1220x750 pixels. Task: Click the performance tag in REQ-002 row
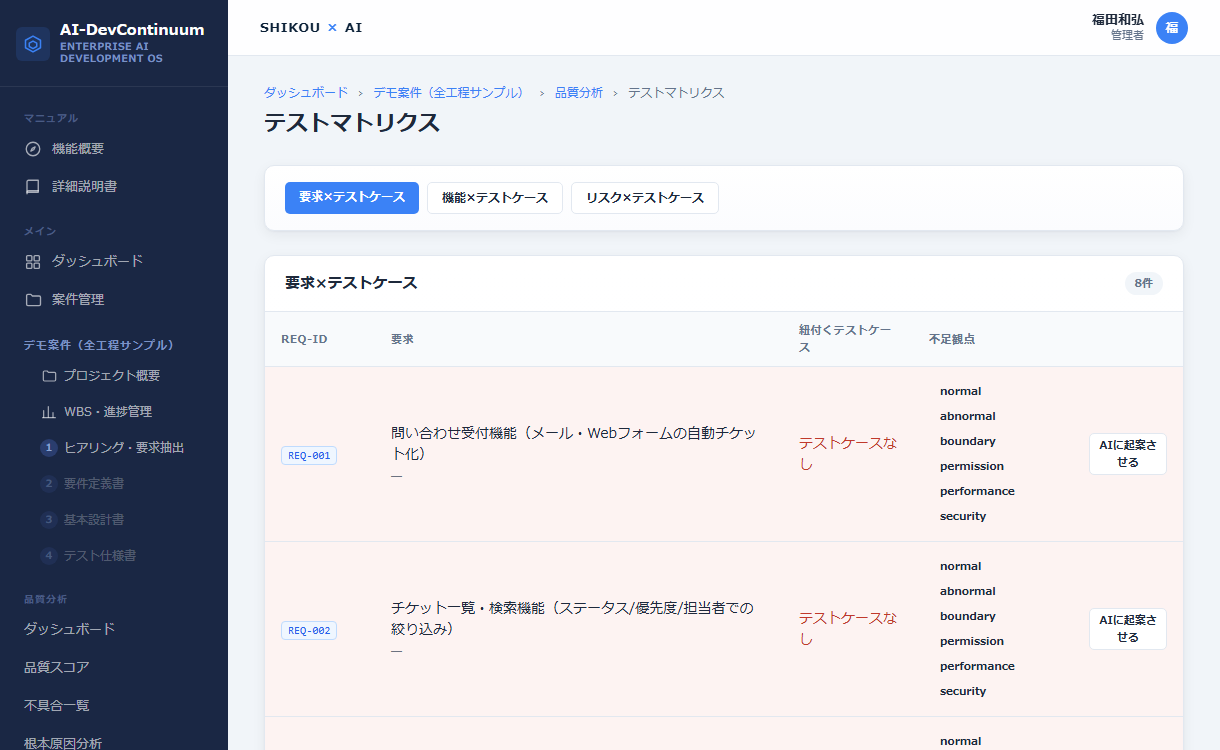tap(977, 667)
